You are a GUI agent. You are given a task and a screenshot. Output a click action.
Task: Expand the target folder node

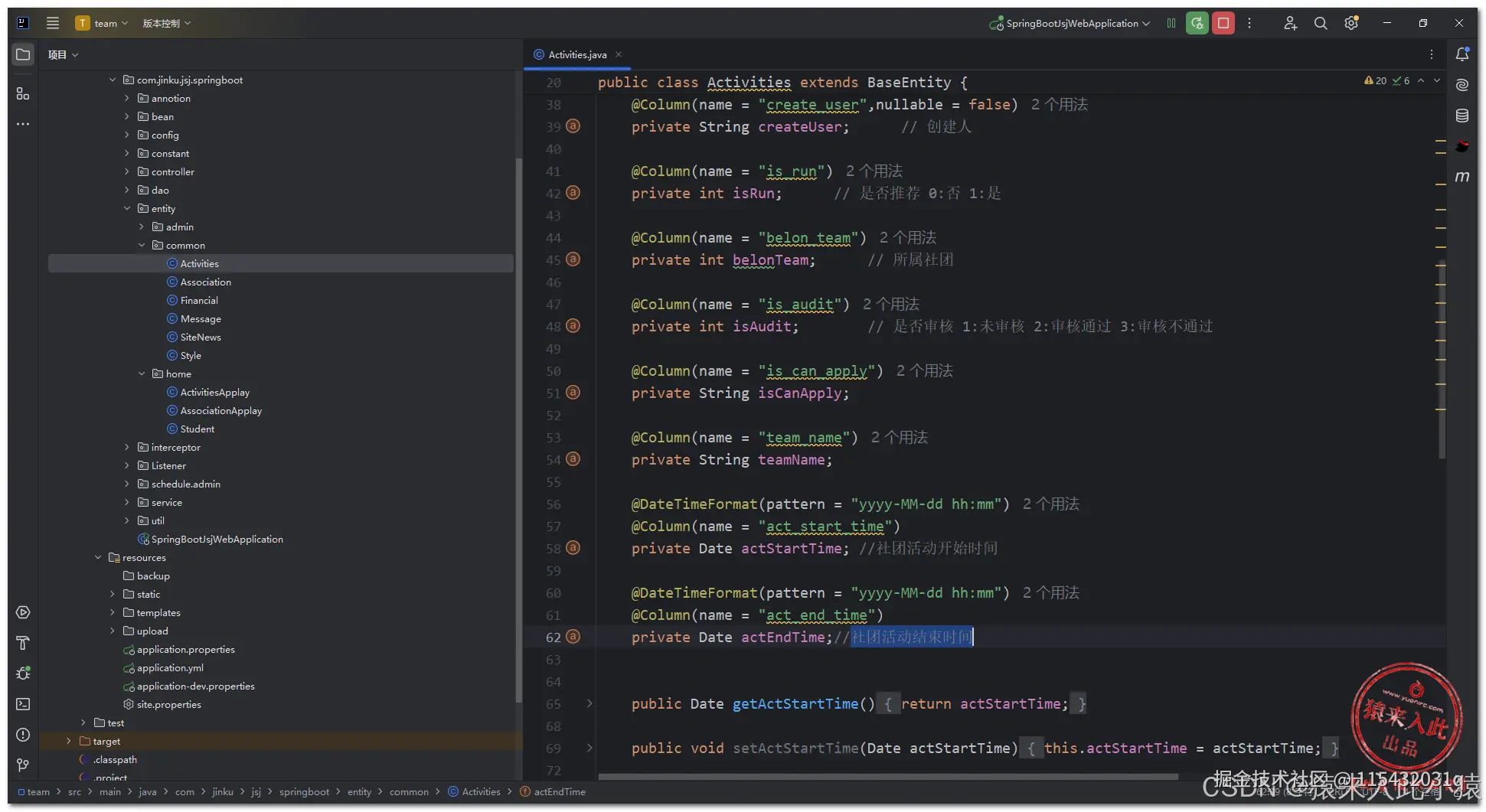[x=69, y=741]
